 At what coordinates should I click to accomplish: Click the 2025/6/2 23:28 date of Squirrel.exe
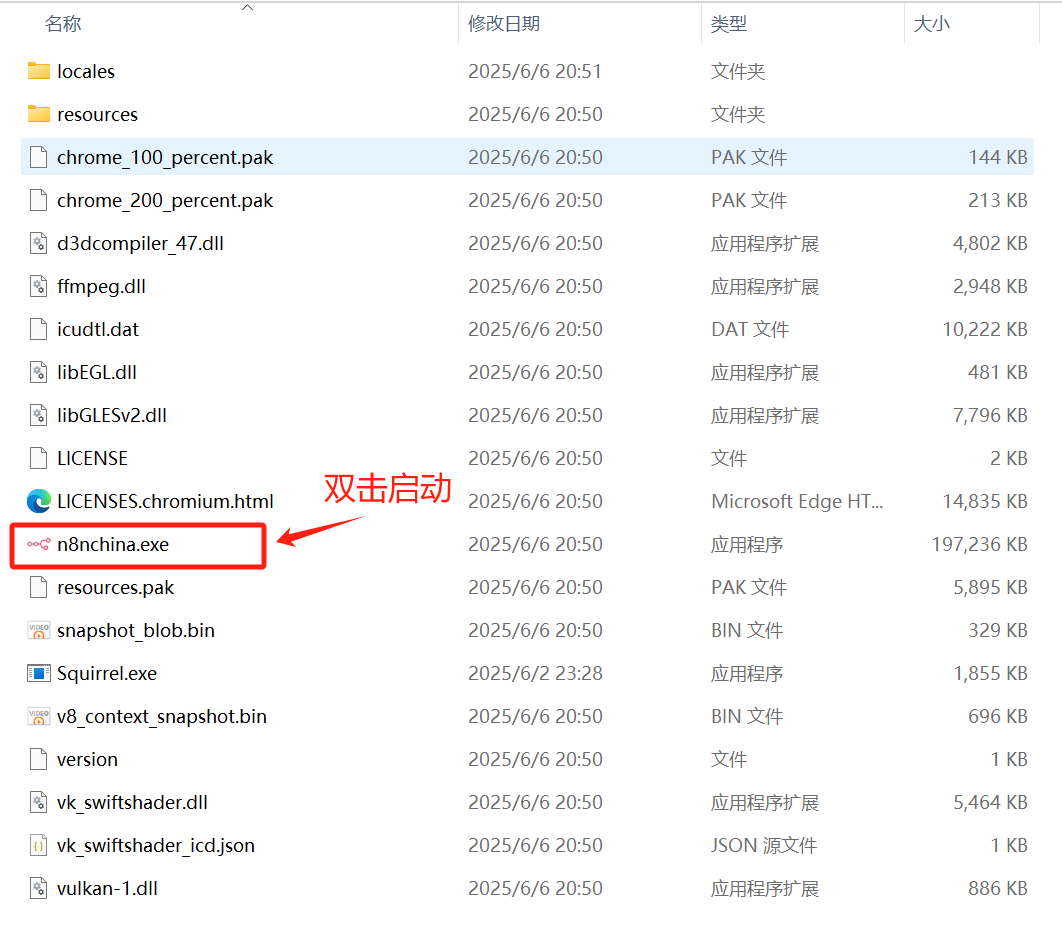pyautogui.click(x=535, y=673)
